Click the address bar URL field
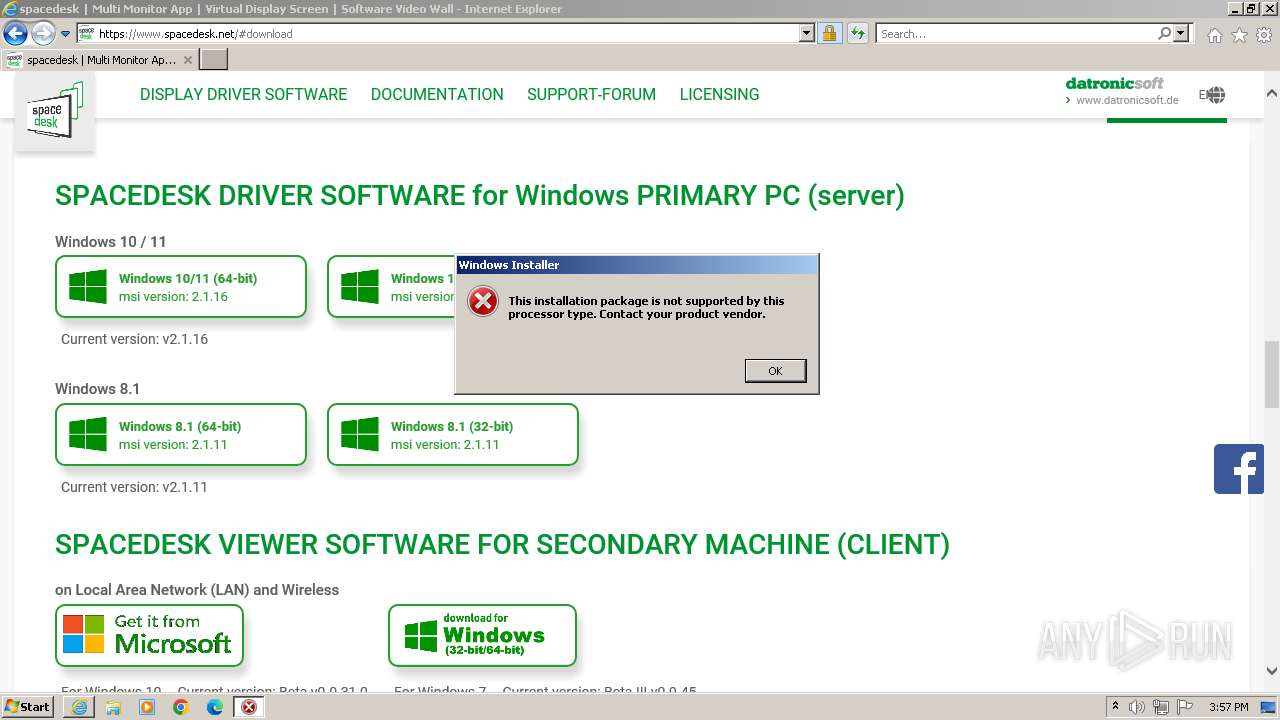 pos(447,33)
